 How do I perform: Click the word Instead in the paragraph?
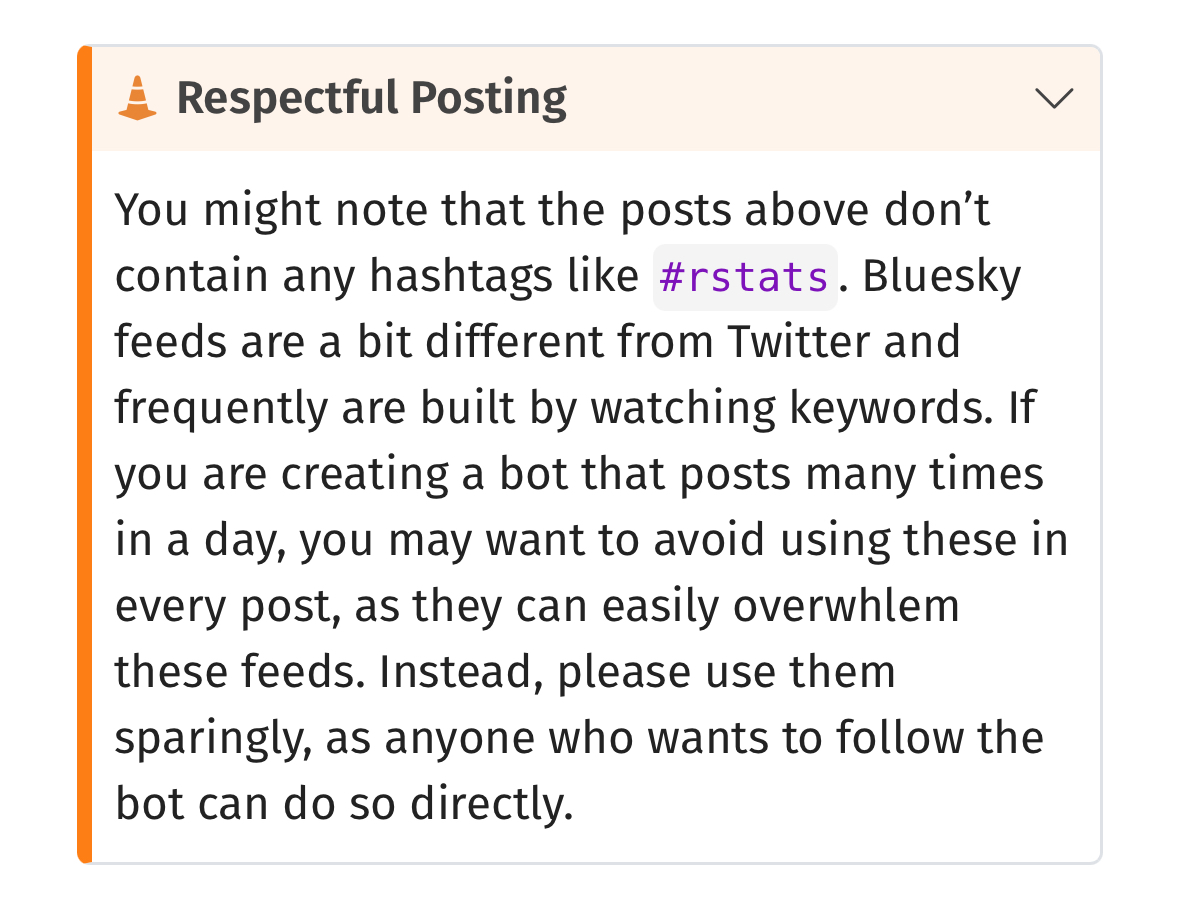pyautogui.click(x=461, y=673)
